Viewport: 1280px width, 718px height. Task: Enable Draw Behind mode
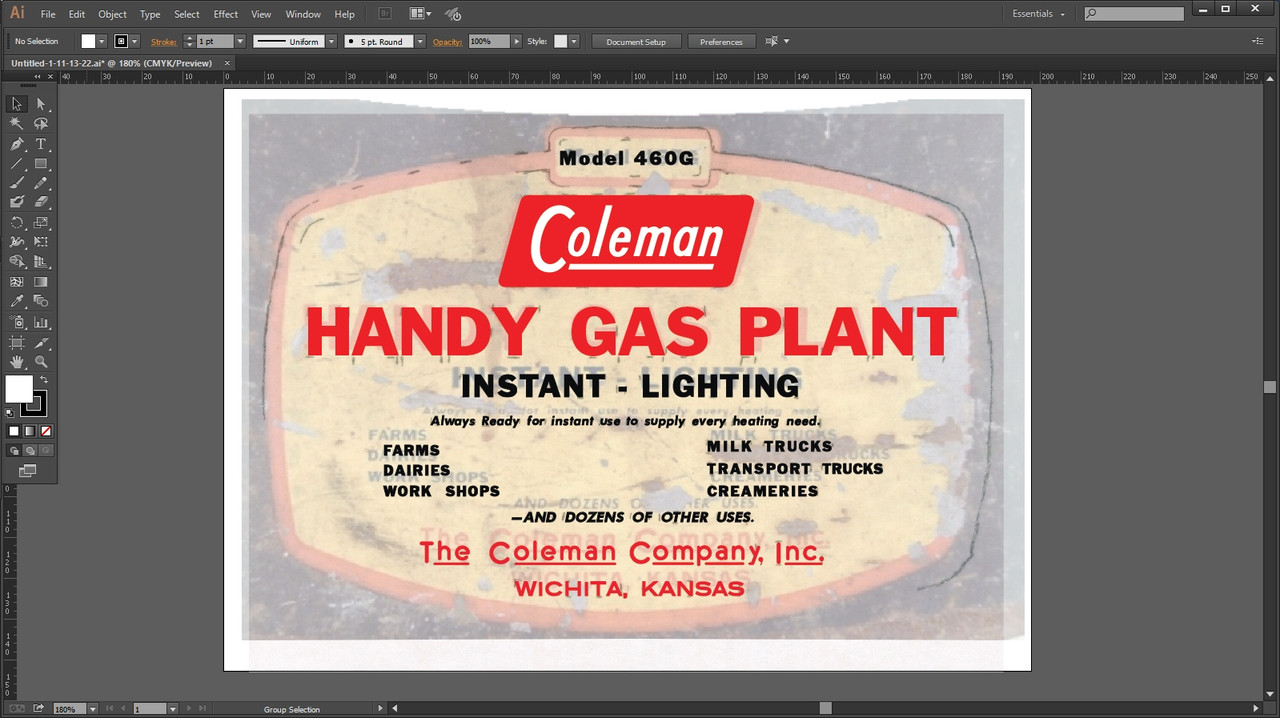(30, 450)
